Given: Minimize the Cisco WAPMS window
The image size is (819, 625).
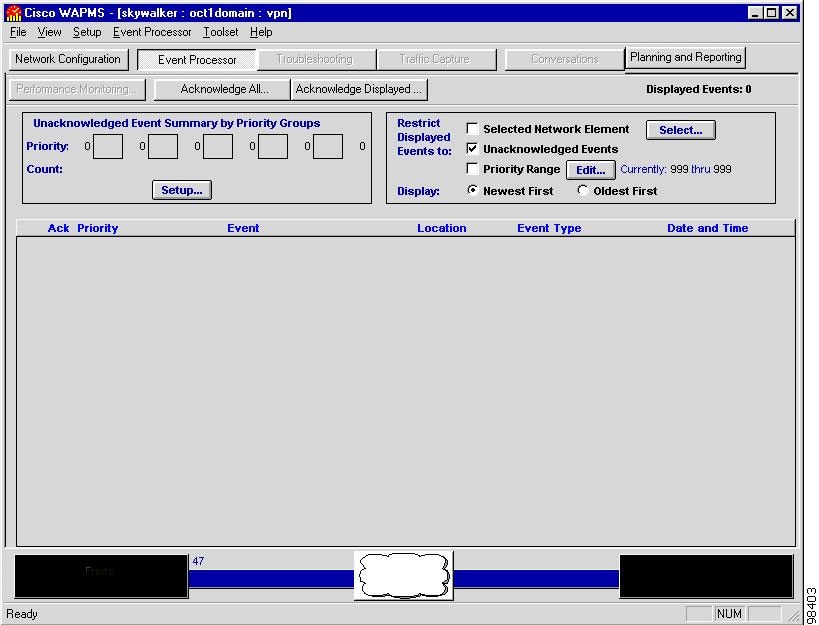Looking at the screenshot, I should 755,13.
